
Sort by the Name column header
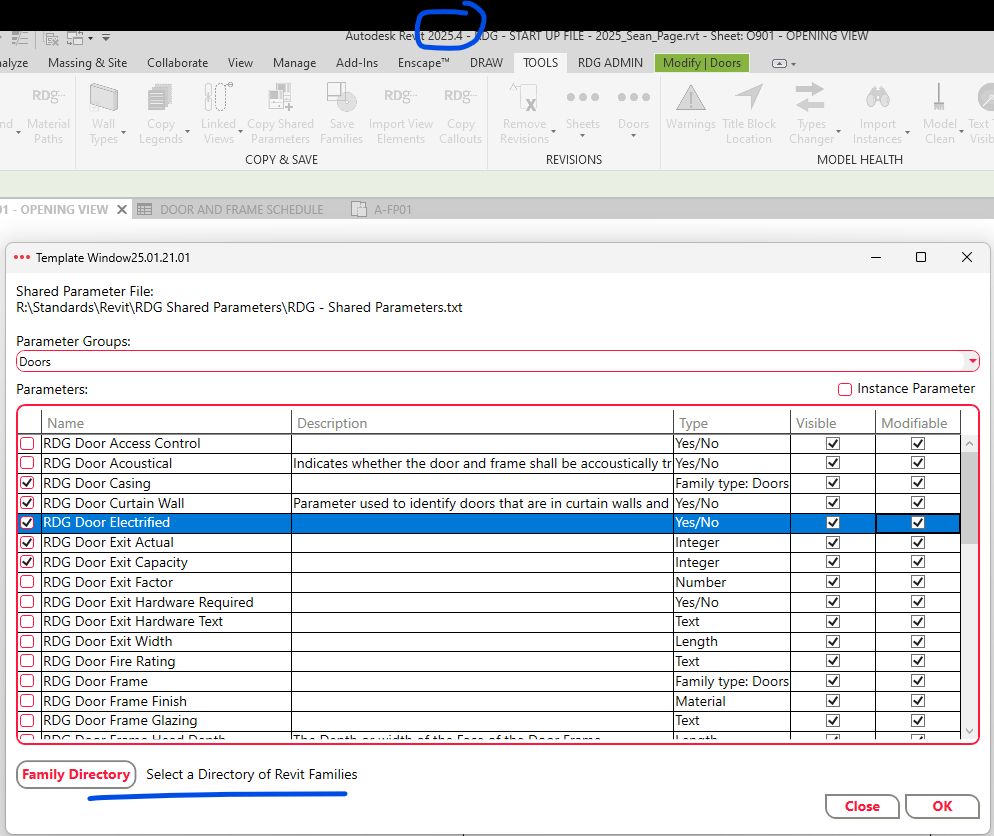[166, 423]
